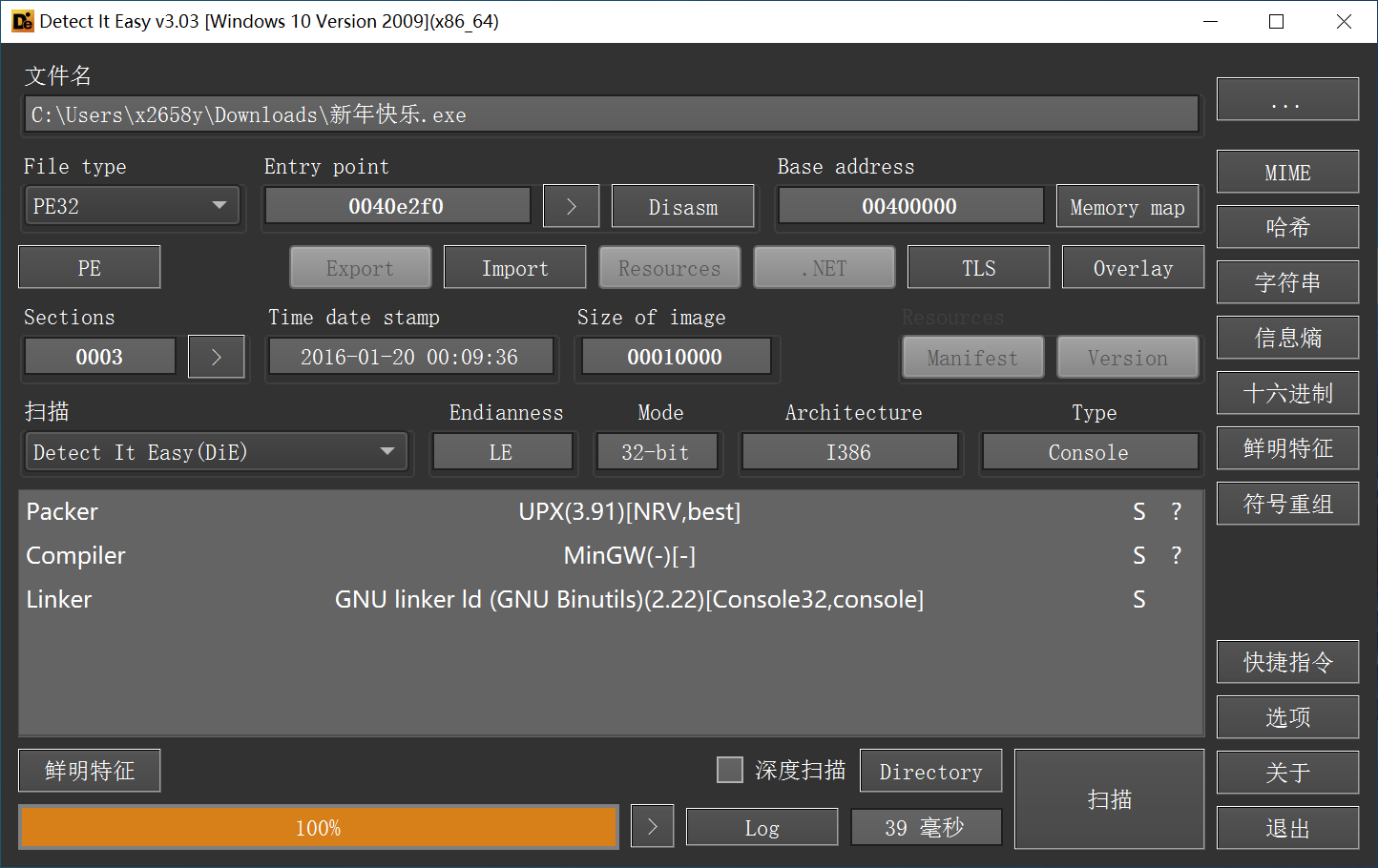
Task: Click the Export button
Action: [361, 267]
